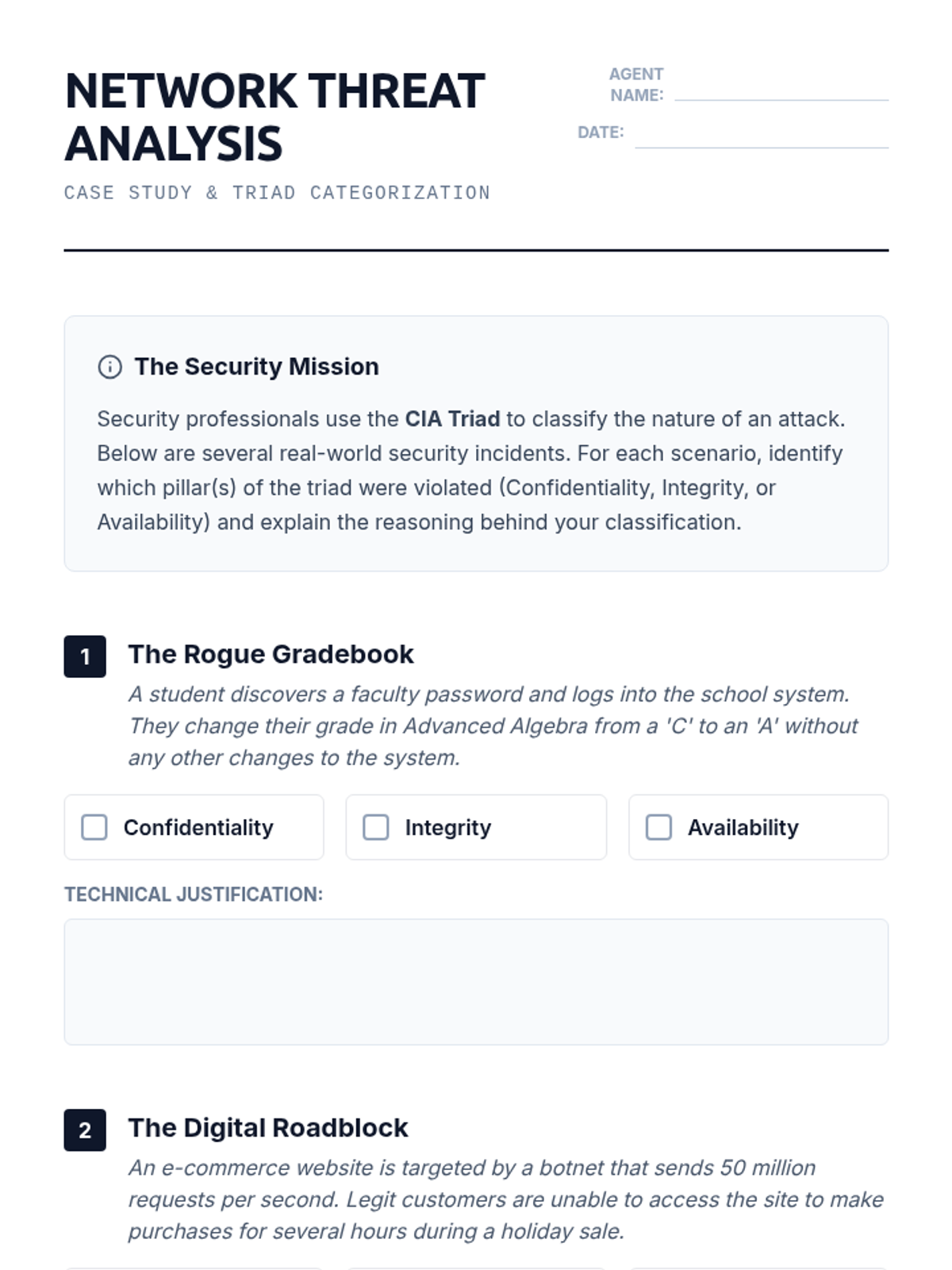Click the Digital Roadblock scenario description
952x1270 pixels.
coord(505,1199)
